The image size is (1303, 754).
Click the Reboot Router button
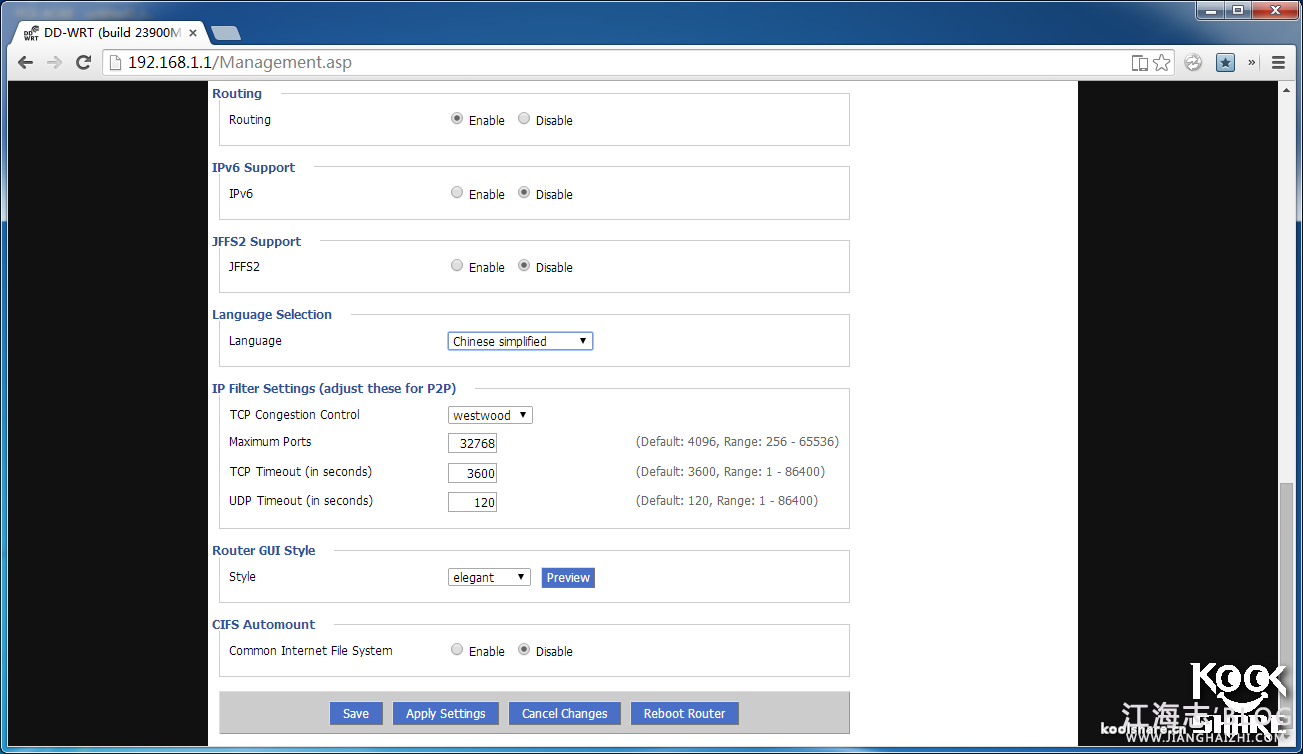coord(684,713)
